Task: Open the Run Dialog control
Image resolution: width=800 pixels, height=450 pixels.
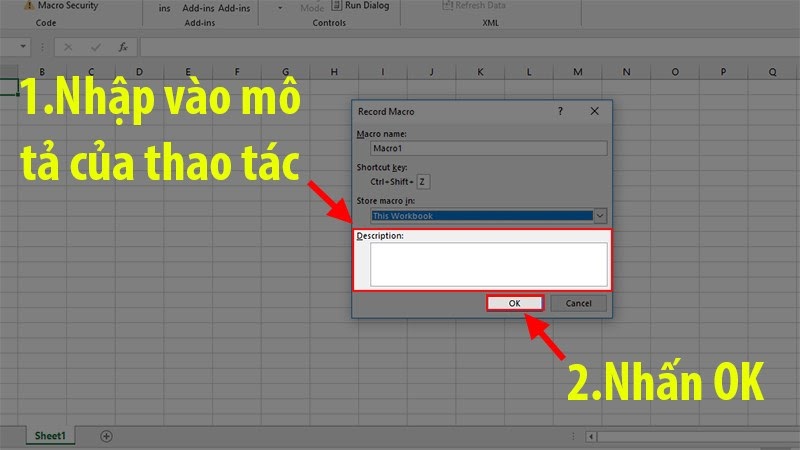Action: (360, 6)
